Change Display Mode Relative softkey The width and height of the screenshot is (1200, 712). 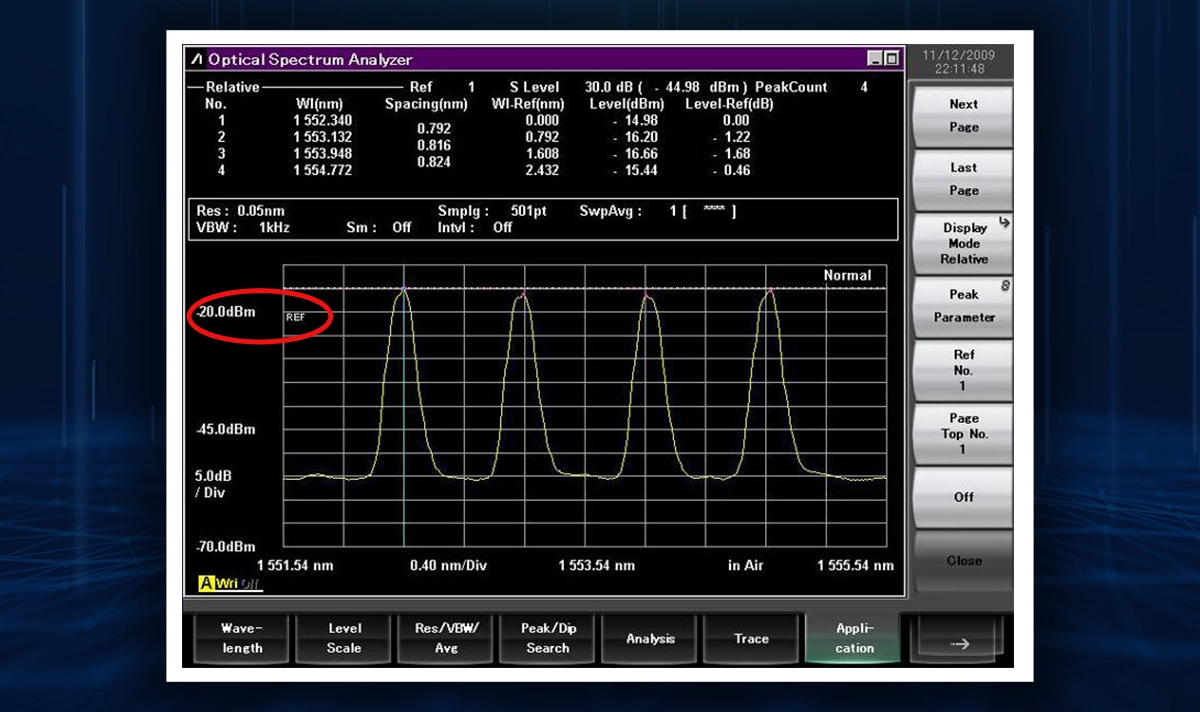coord(963,243)
